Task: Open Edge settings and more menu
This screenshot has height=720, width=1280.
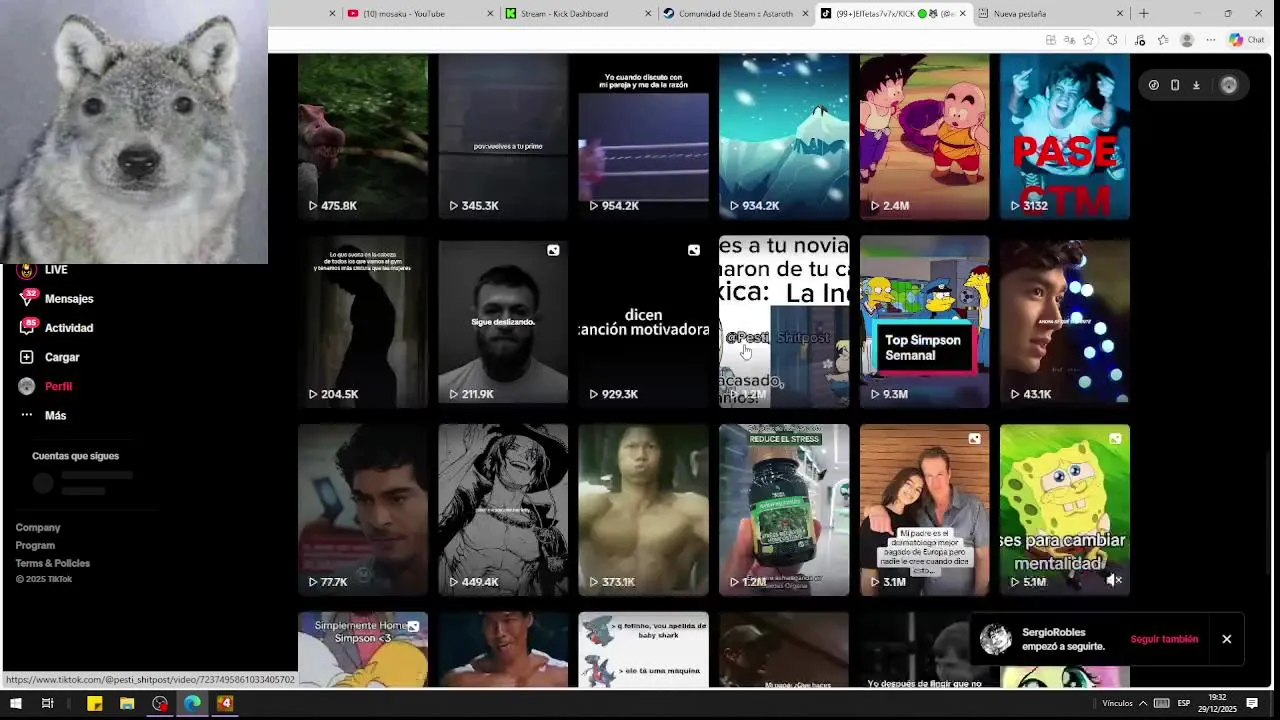Action: (x=1210, y=40)
